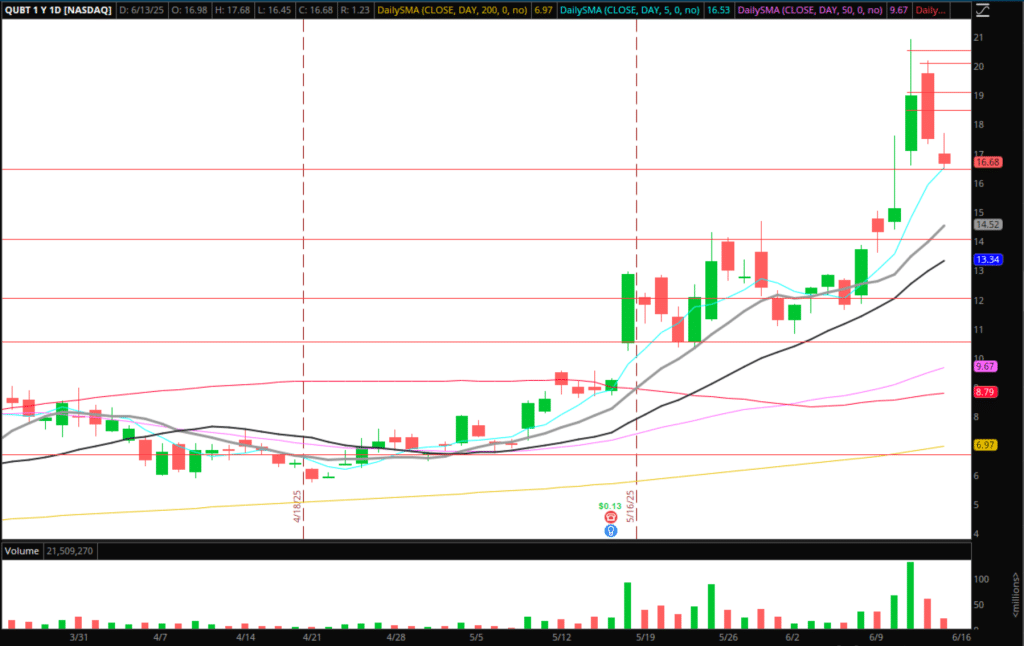Click the truncated red Daily... study label

point(931,10)
